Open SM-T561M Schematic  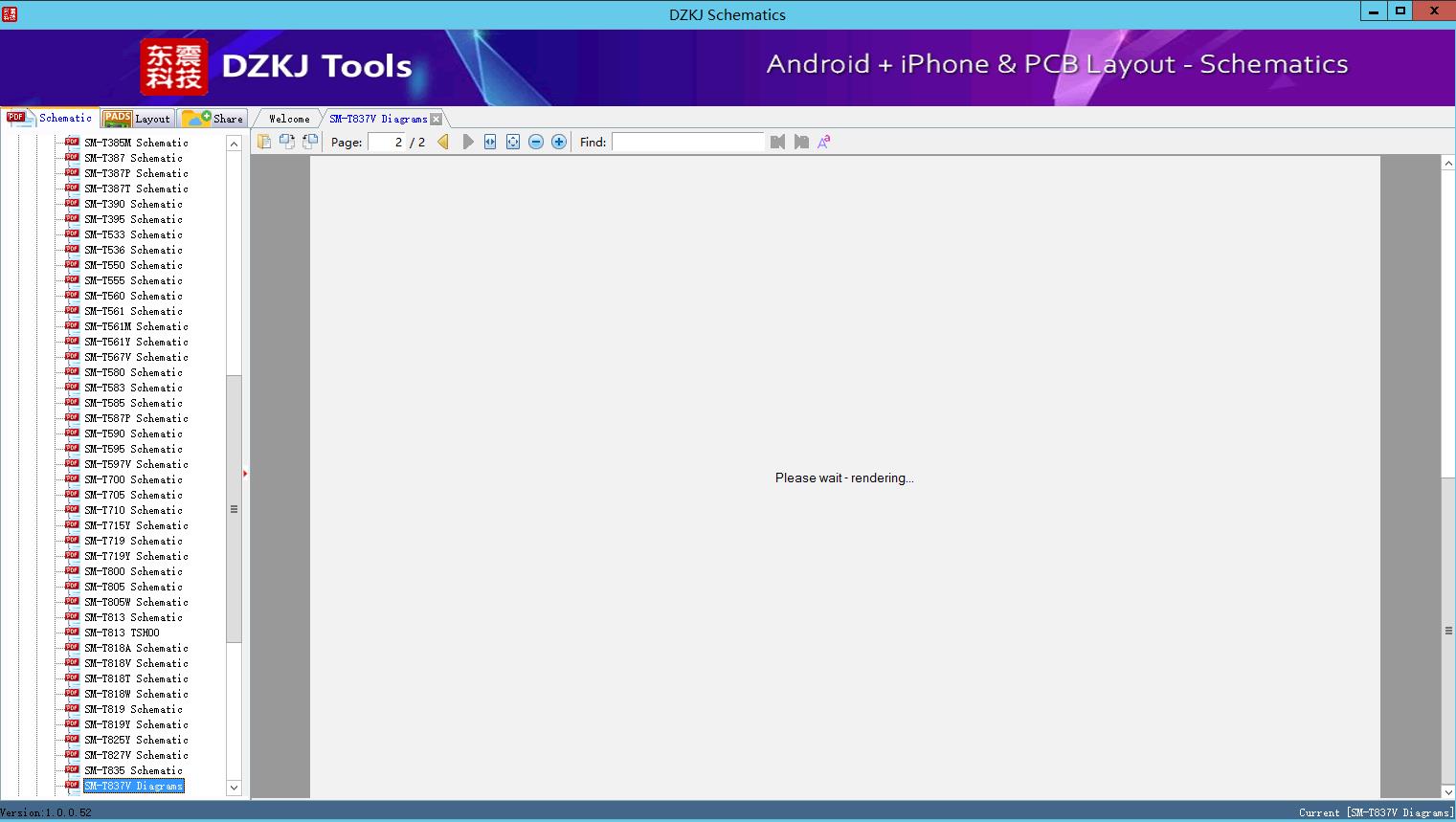coord(136,326)
